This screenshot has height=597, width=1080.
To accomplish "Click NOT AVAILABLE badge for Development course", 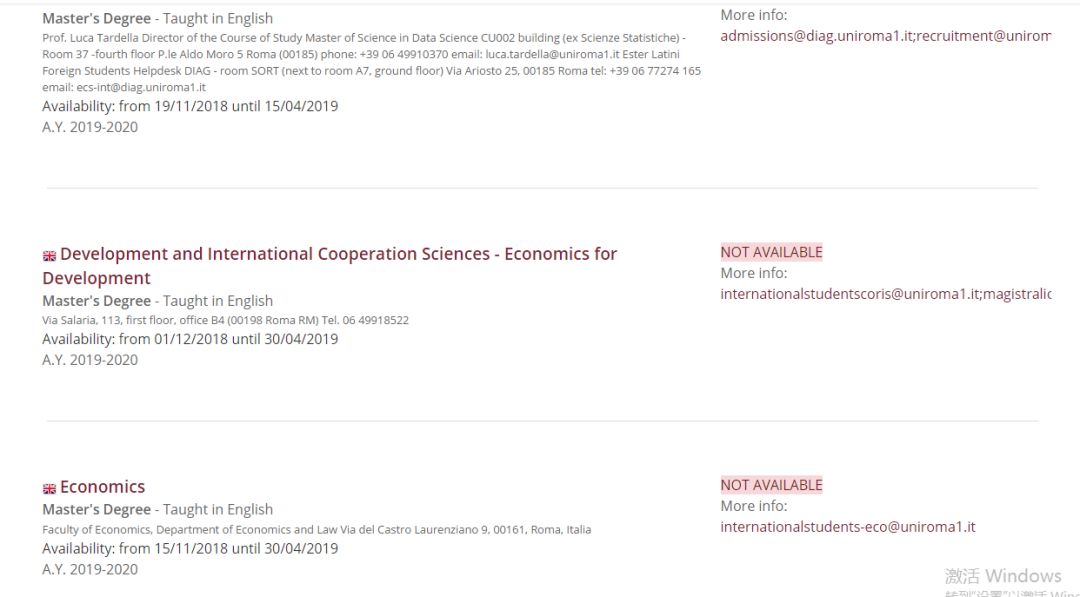I will [771, 252].
